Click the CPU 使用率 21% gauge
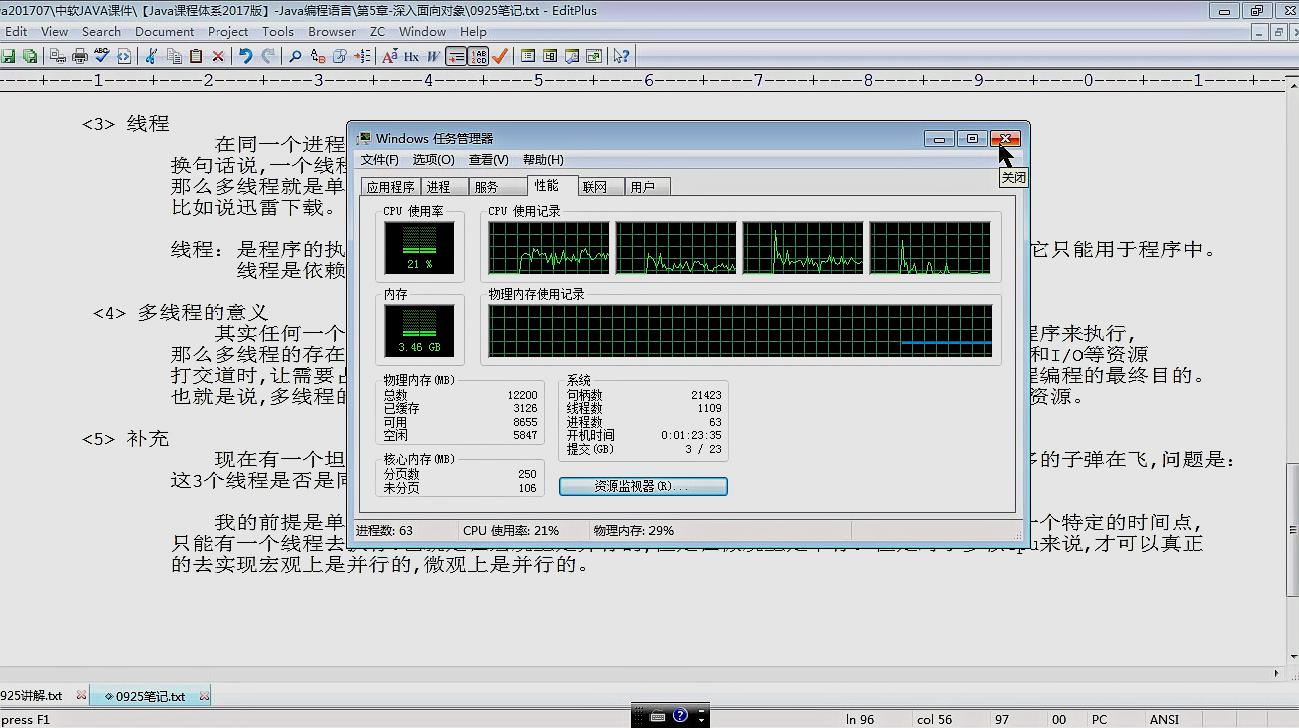 [419, 248]
